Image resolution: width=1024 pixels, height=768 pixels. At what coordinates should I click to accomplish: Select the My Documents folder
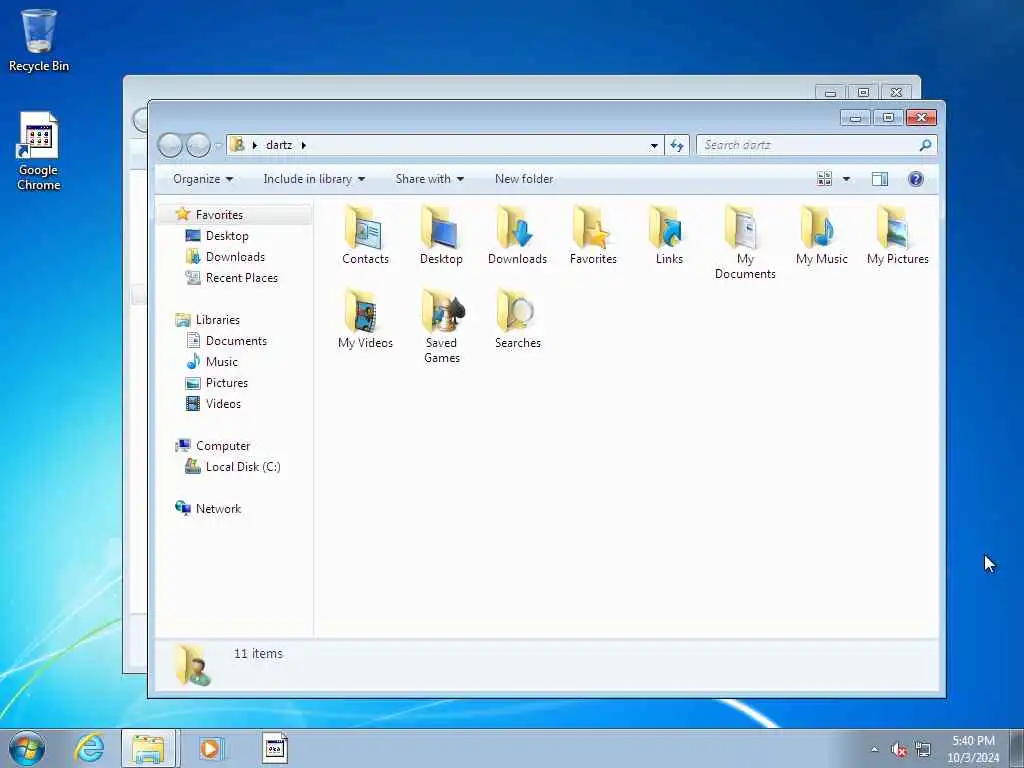click(x=745, y=242)
